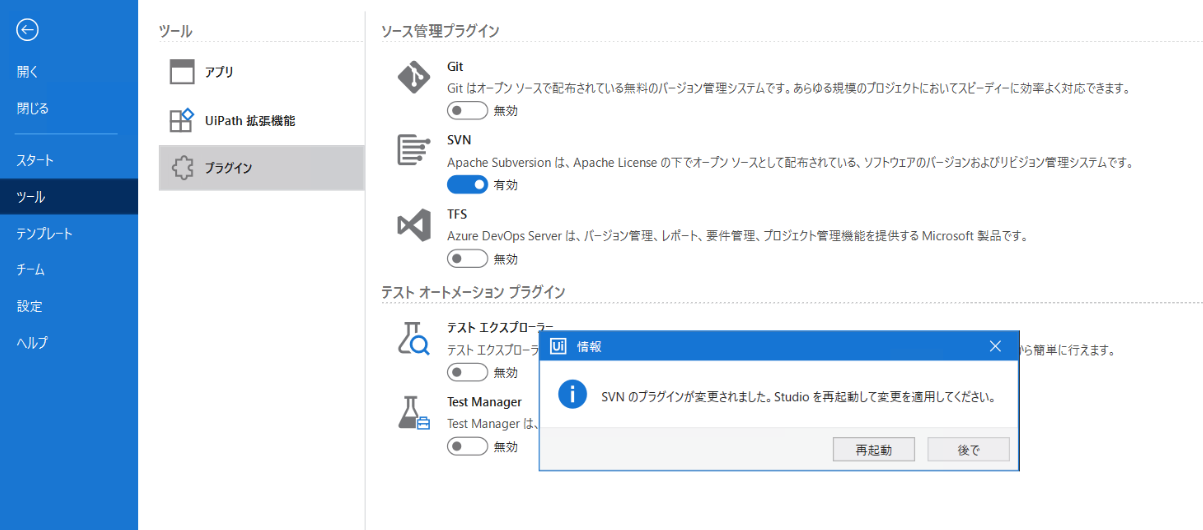Viewport: 1203px width, 530px height.
Task: Click the テスト オートメーション プラグイン heading
Action: (x=473, y=292)
